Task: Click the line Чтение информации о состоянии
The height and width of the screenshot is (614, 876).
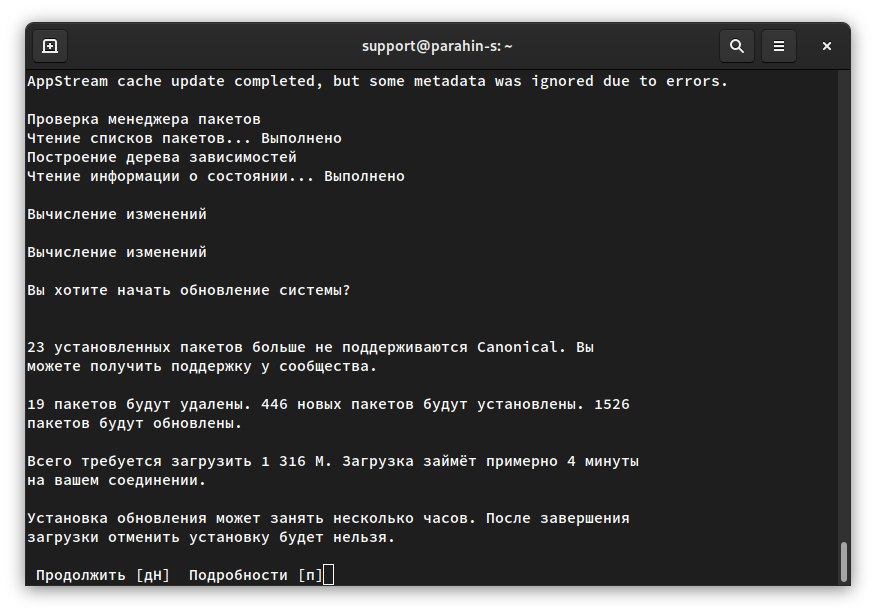Action: (216, 176)
